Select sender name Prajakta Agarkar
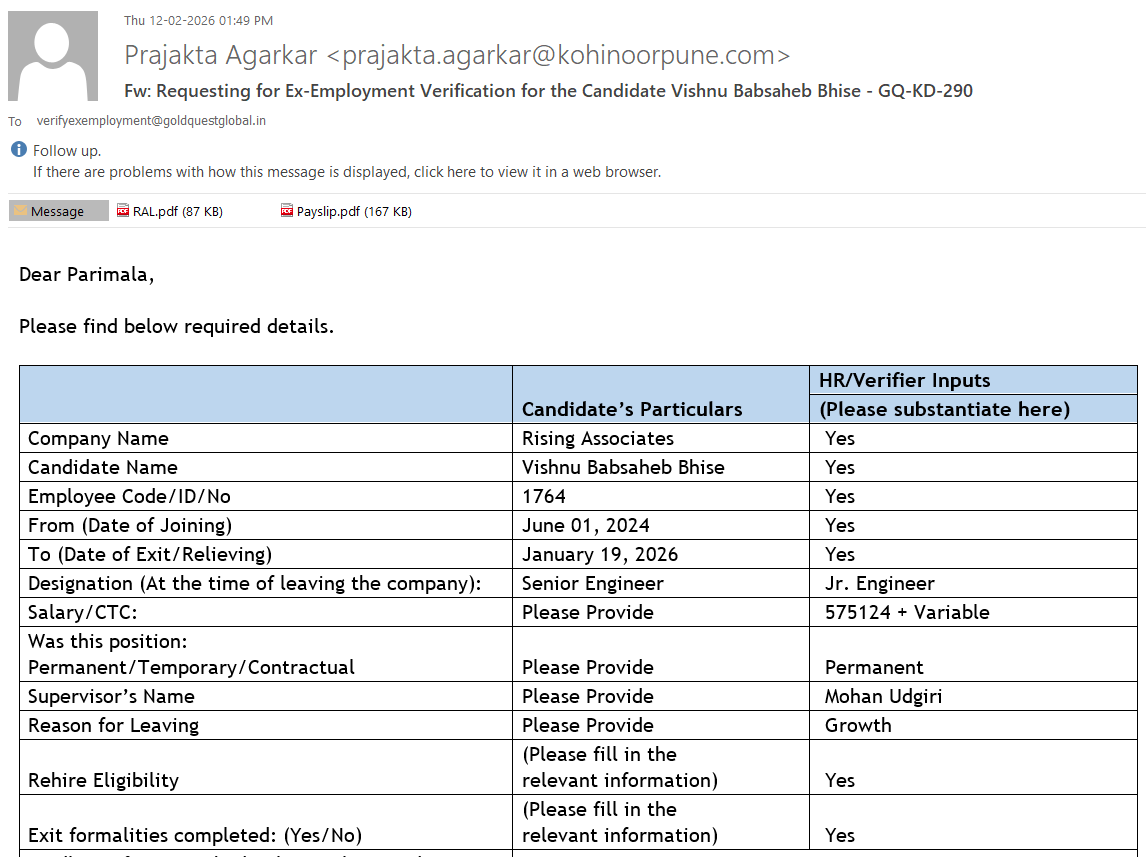Viewport: 1146px width, 857px height. [x=221, y=55]
